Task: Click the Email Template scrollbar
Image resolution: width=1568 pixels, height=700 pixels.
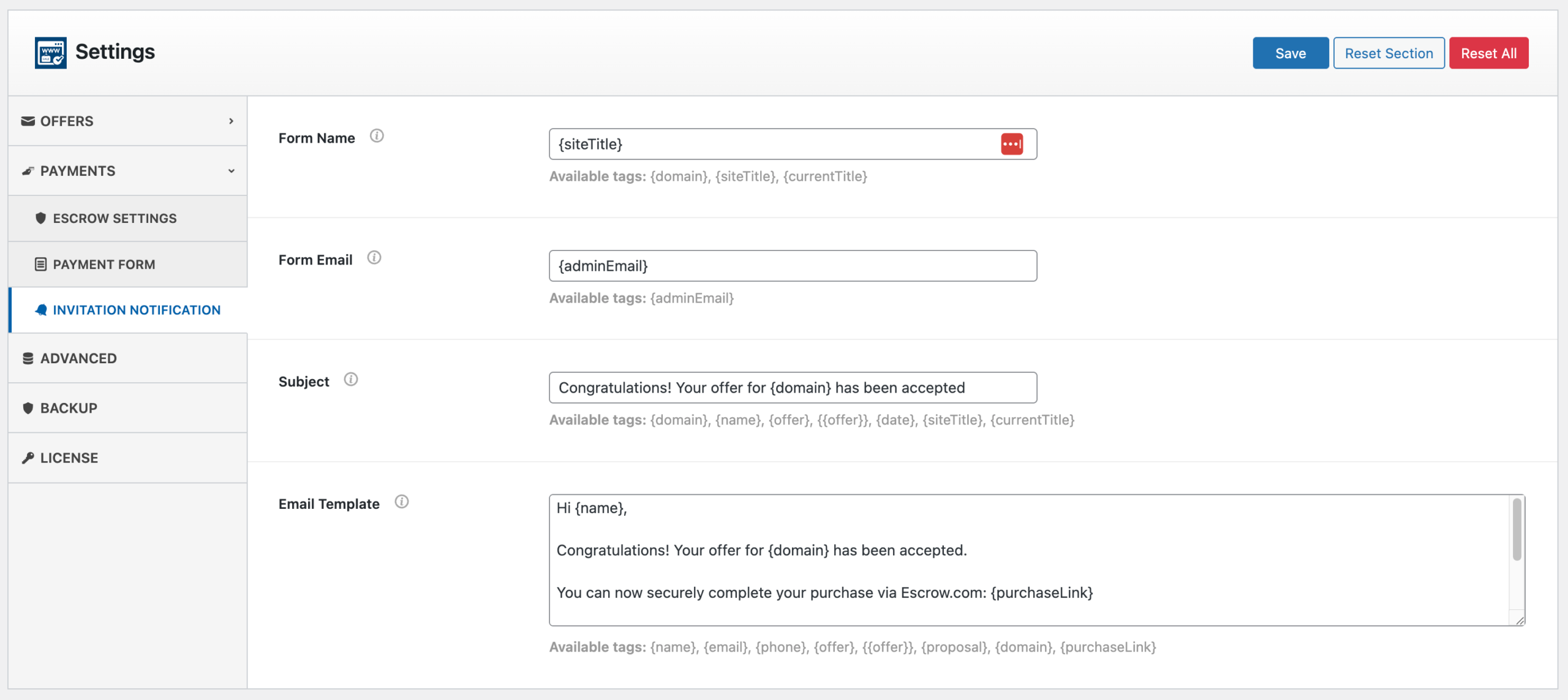Action: 1517,530
